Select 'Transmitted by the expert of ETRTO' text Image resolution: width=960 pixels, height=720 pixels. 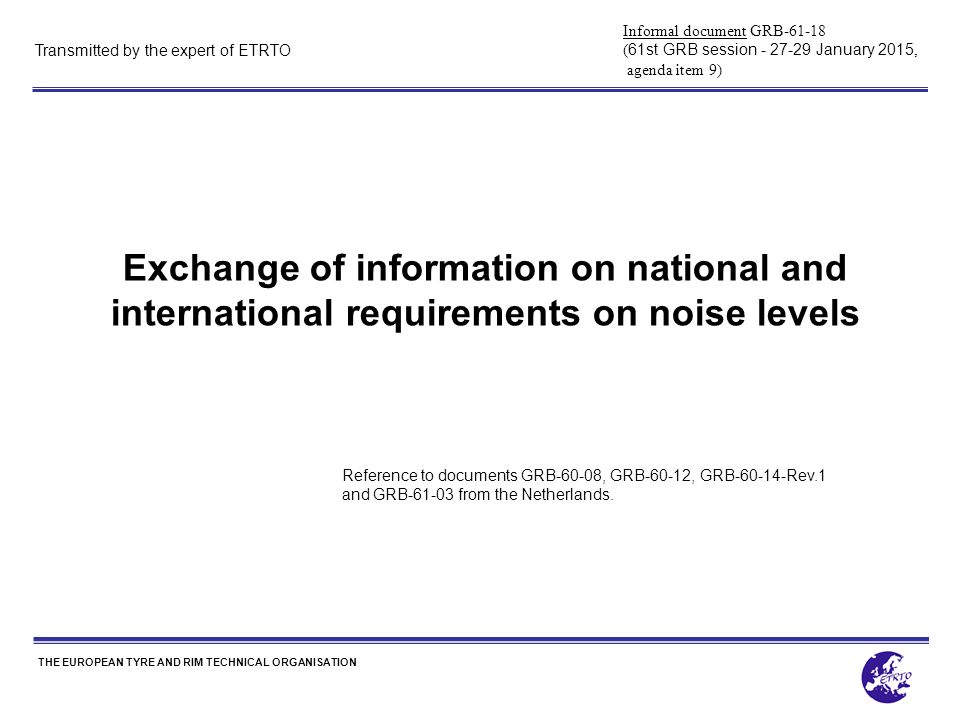click(x=163, y=50)
